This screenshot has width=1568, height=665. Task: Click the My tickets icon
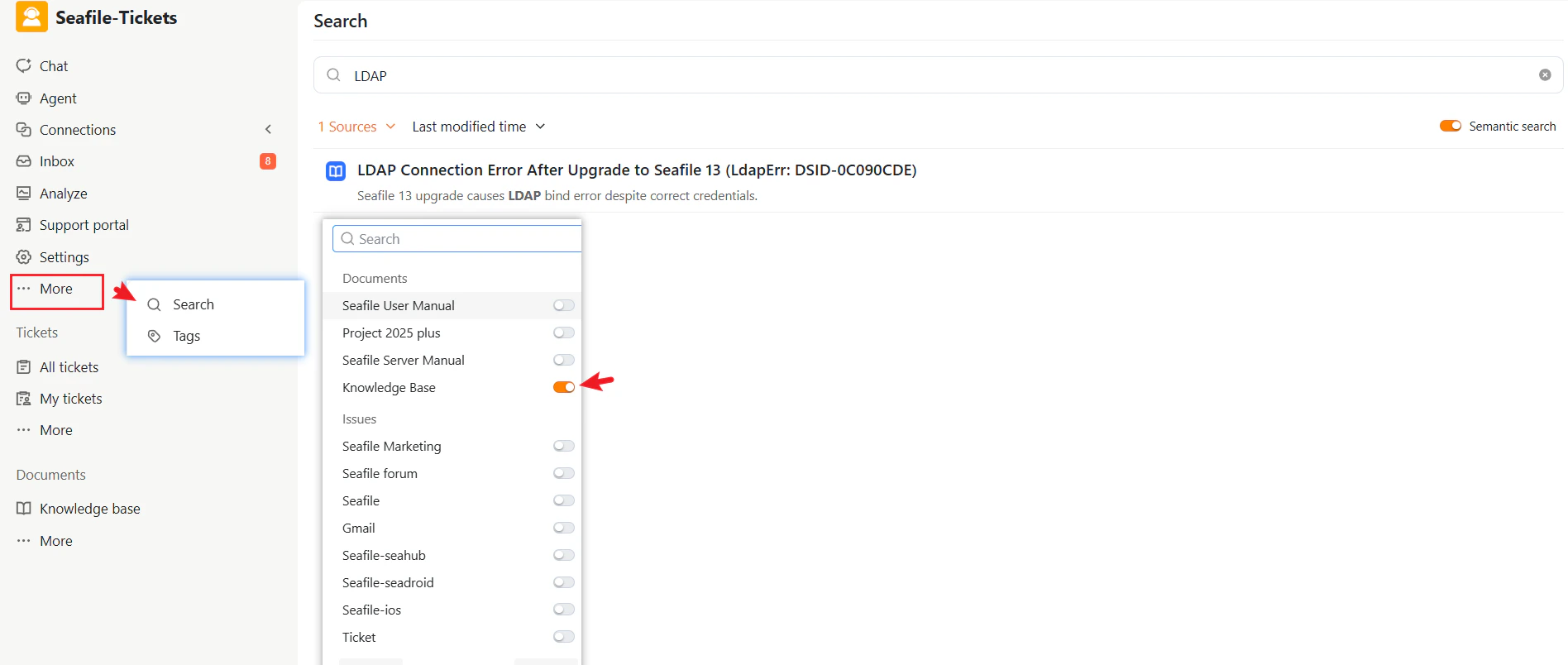(24, 399)
